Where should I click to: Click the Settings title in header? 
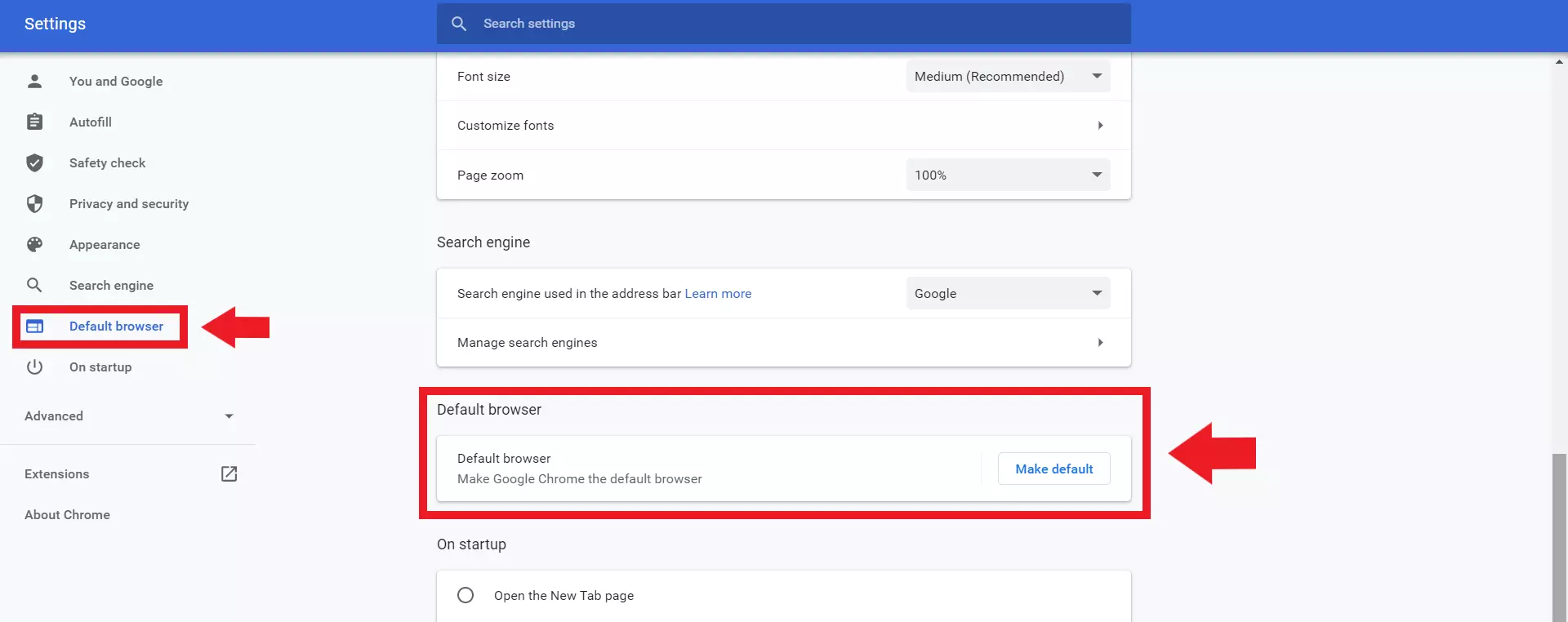tap(55, 24)
